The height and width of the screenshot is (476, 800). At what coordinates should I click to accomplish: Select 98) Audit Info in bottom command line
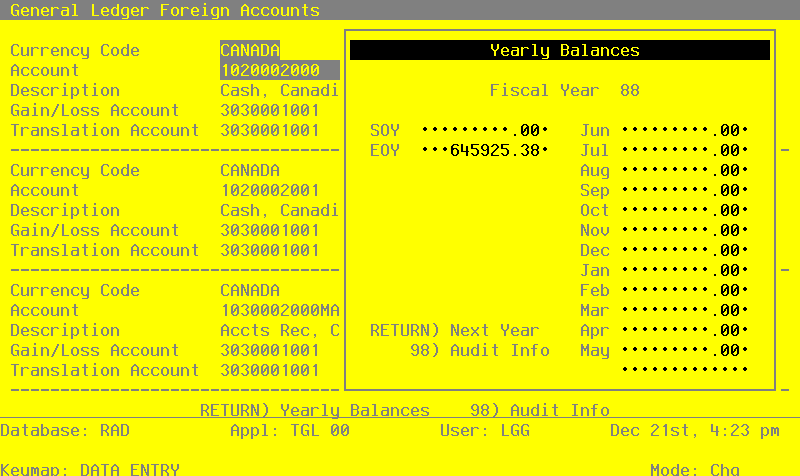[540, 410]
